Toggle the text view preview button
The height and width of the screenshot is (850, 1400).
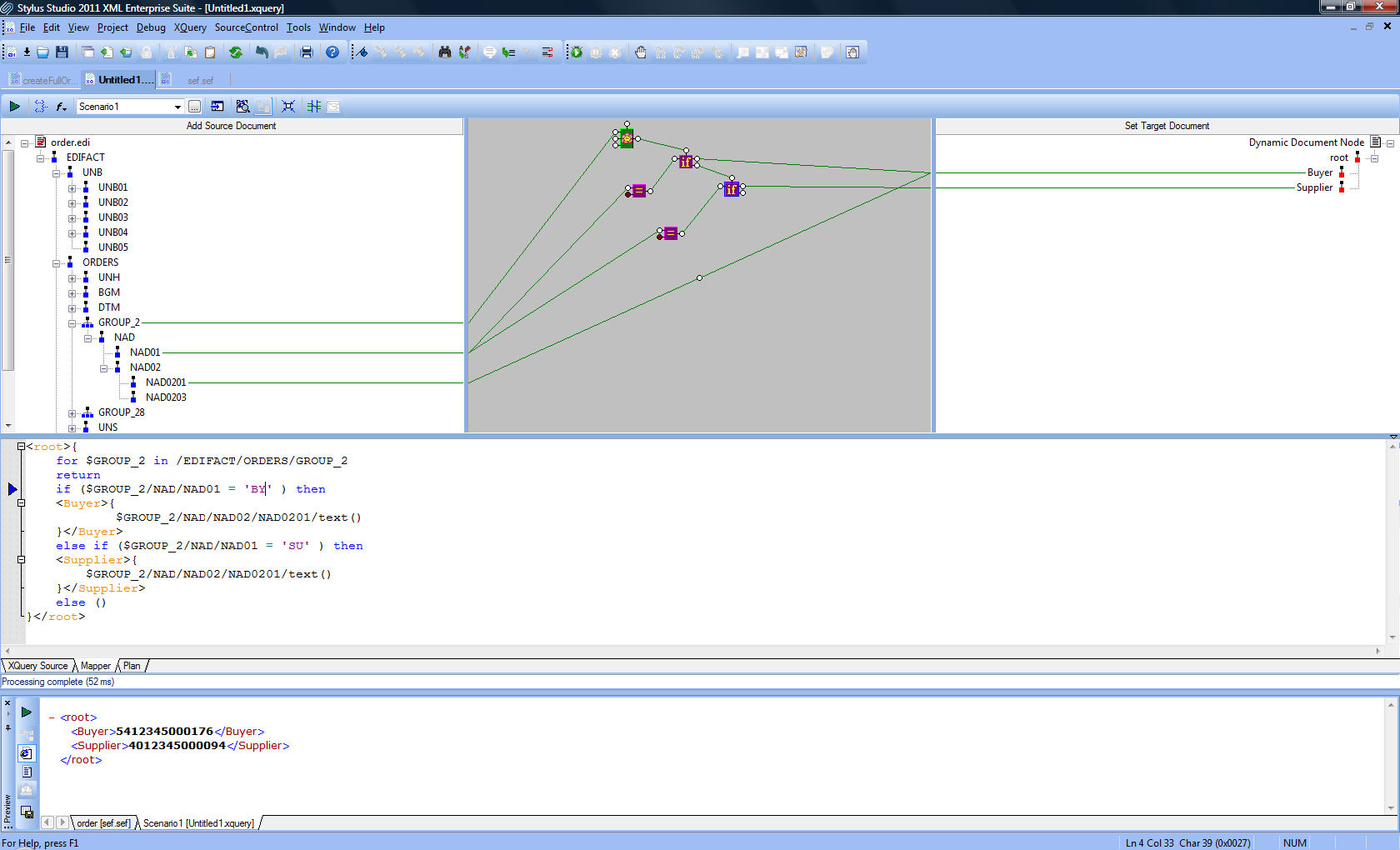pos(27,772)
